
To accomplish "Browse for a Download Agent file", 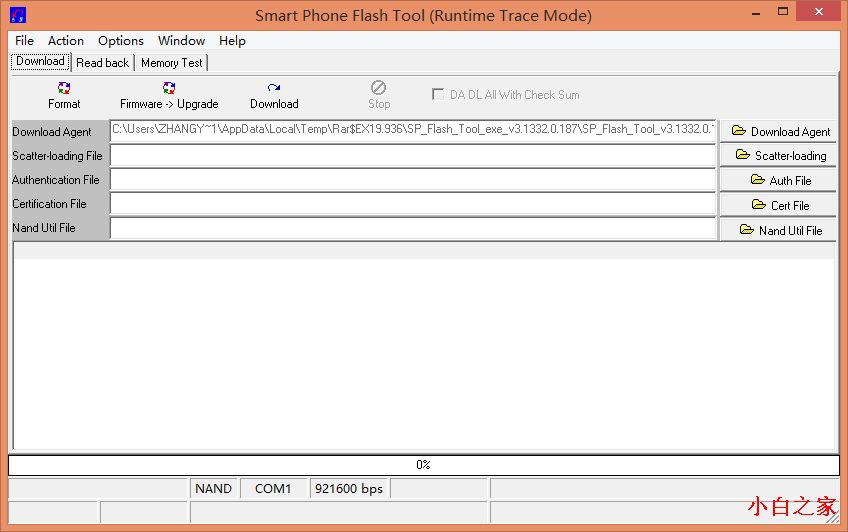I will [x=778, y=131].
